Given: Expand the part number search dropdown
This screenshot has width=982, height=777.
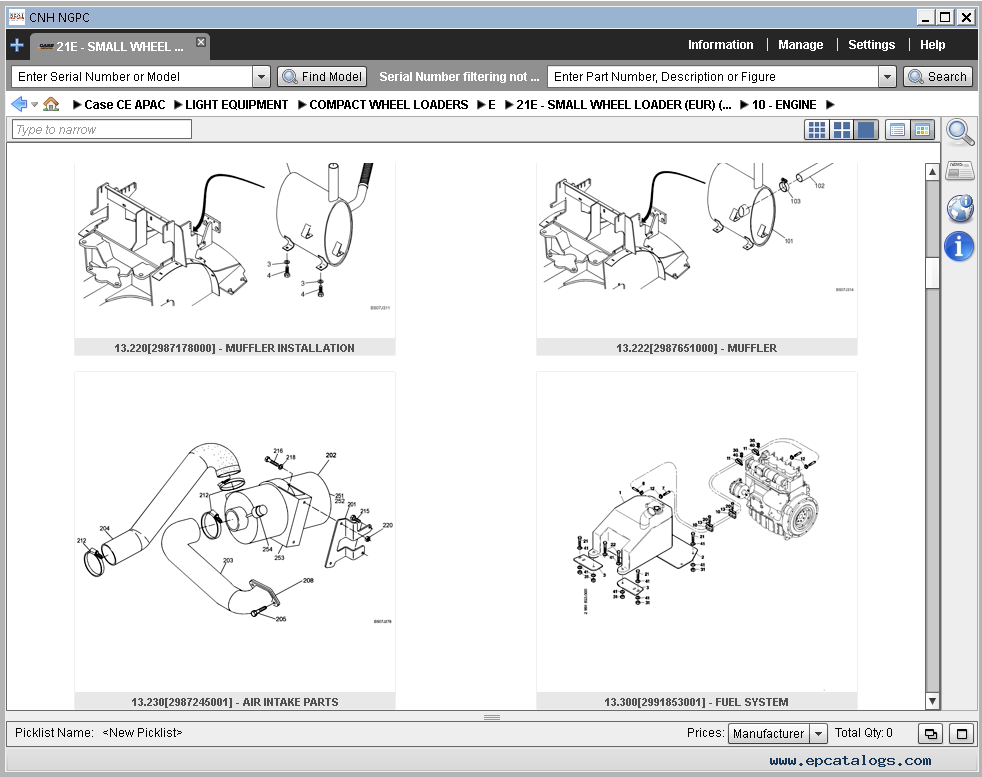Looking at the screenshot, I should 887,77.
